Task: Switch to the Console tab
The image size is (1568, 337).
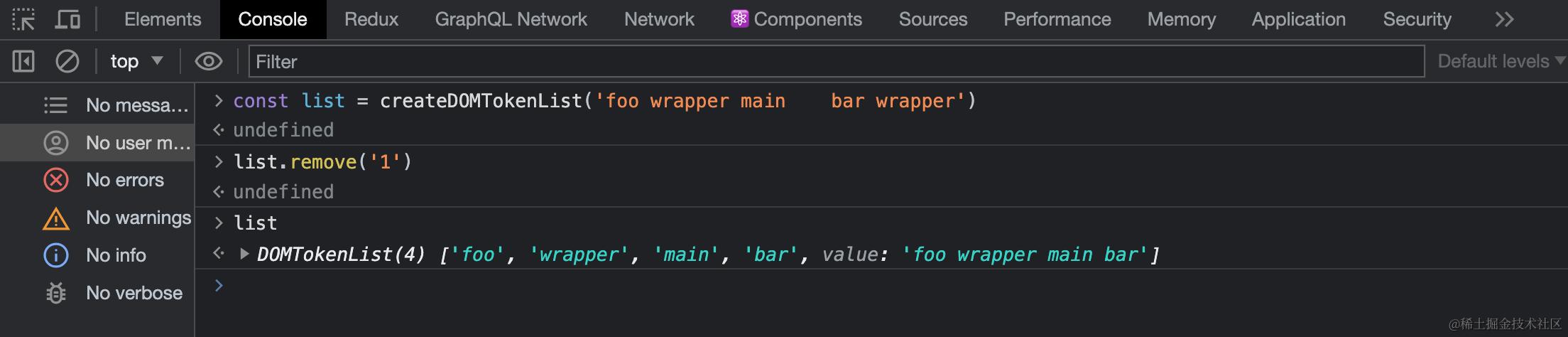Action: [273, 19]
